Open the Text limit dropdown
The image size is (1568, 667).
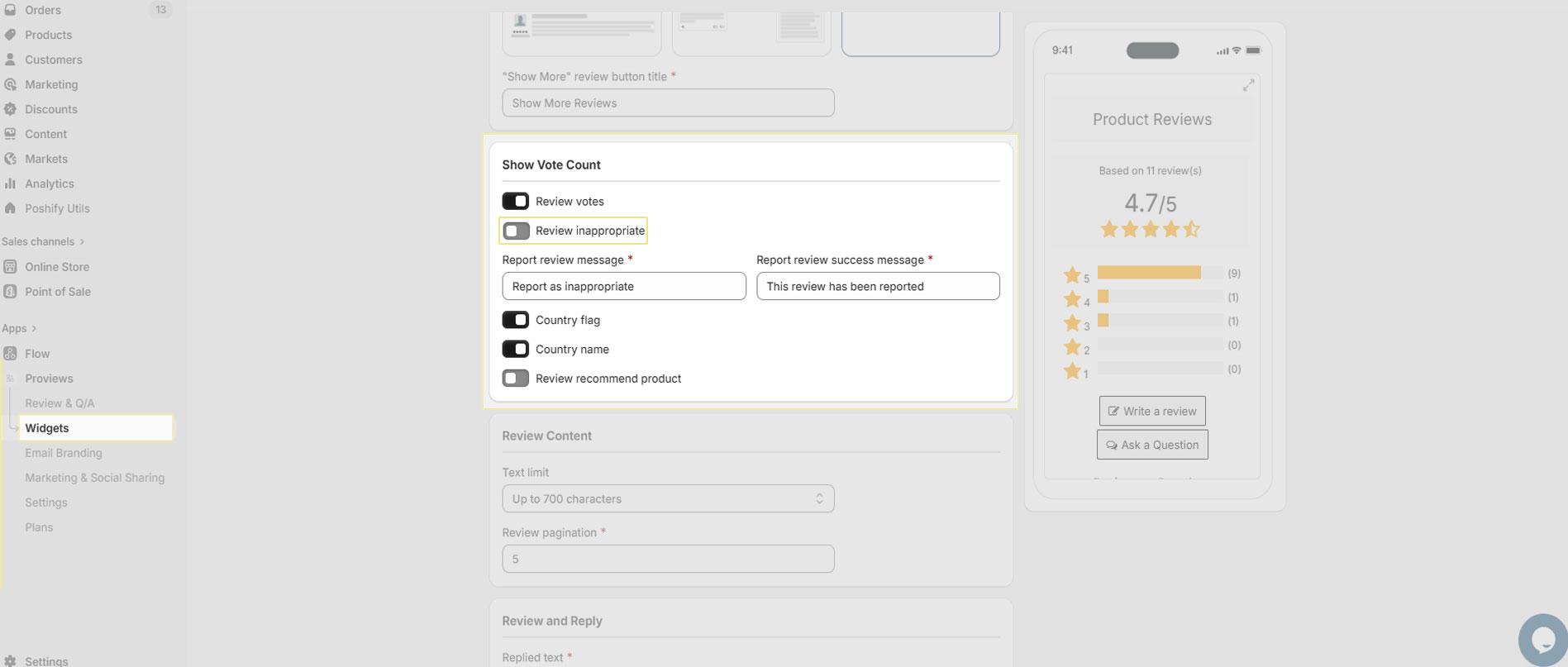click(x=668, y=499)
